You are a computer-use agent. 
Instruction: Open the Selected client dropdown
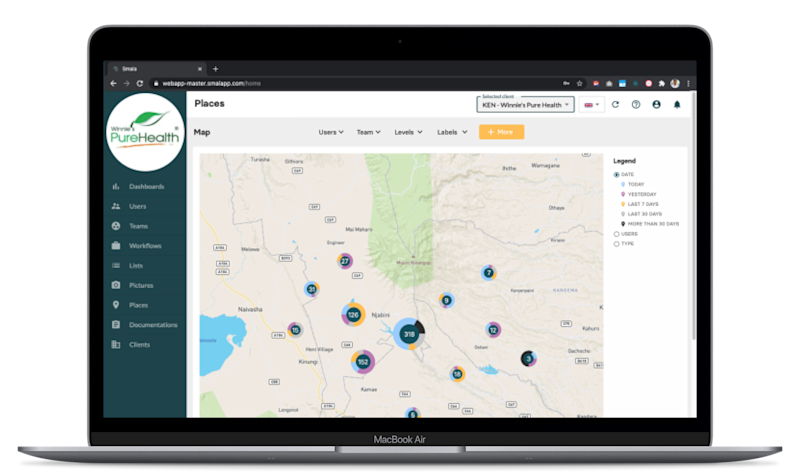(525, 105)
